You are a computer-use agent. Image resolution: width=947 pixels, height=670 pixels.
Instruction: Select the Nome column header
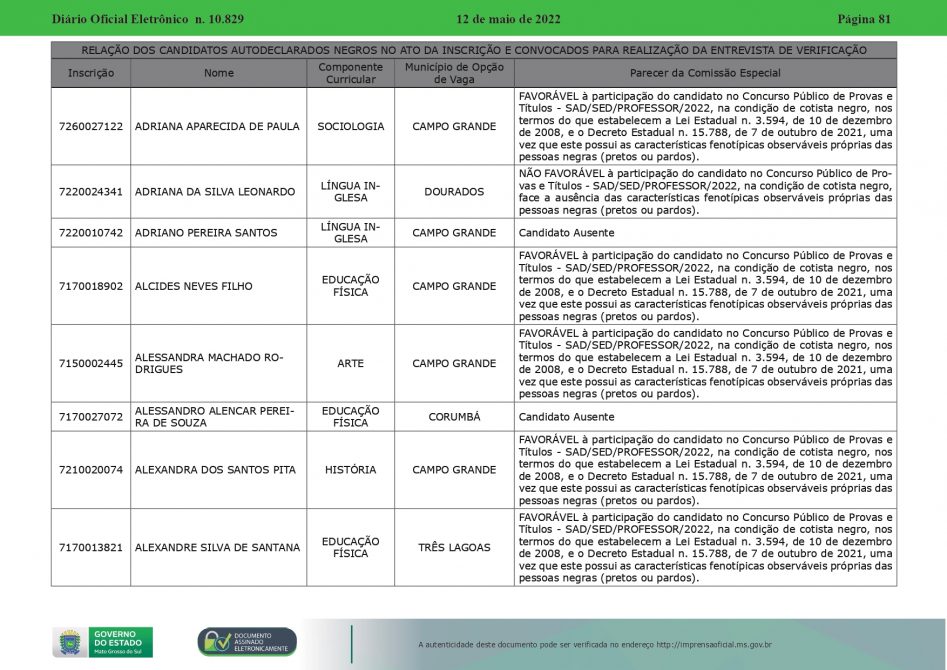[218, 73]
